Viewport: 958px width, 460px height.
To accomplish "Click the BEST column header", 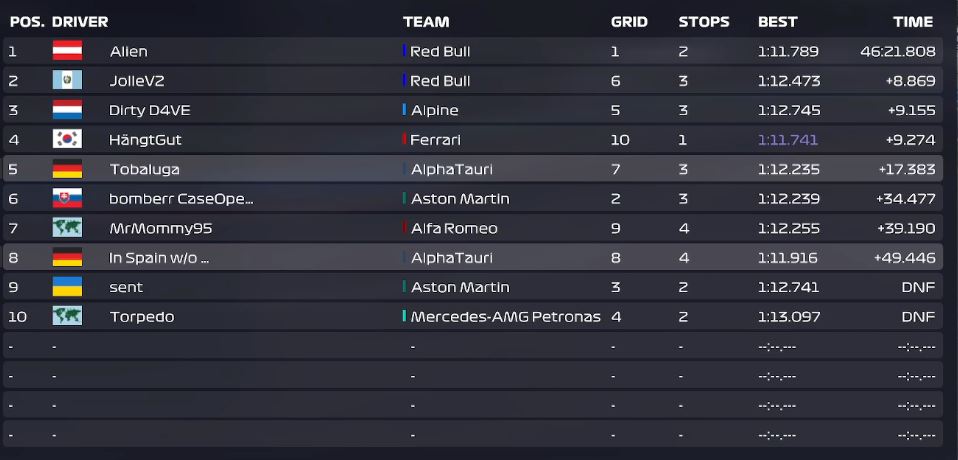I will 778,22.
